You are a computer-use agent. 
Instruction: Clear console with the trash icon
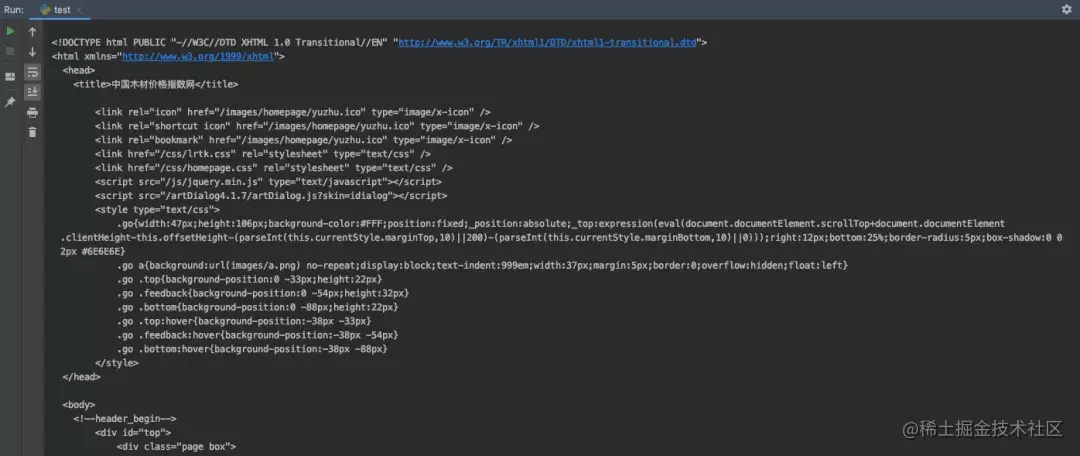point(32,132)
